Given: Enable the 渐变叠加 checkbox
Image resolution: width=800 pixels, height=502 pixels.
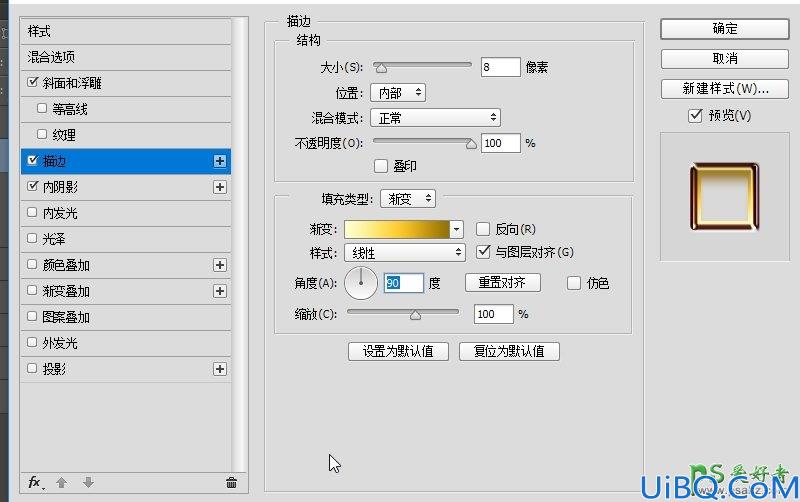Looking at the screenshot, I should (x=32, y=290).
